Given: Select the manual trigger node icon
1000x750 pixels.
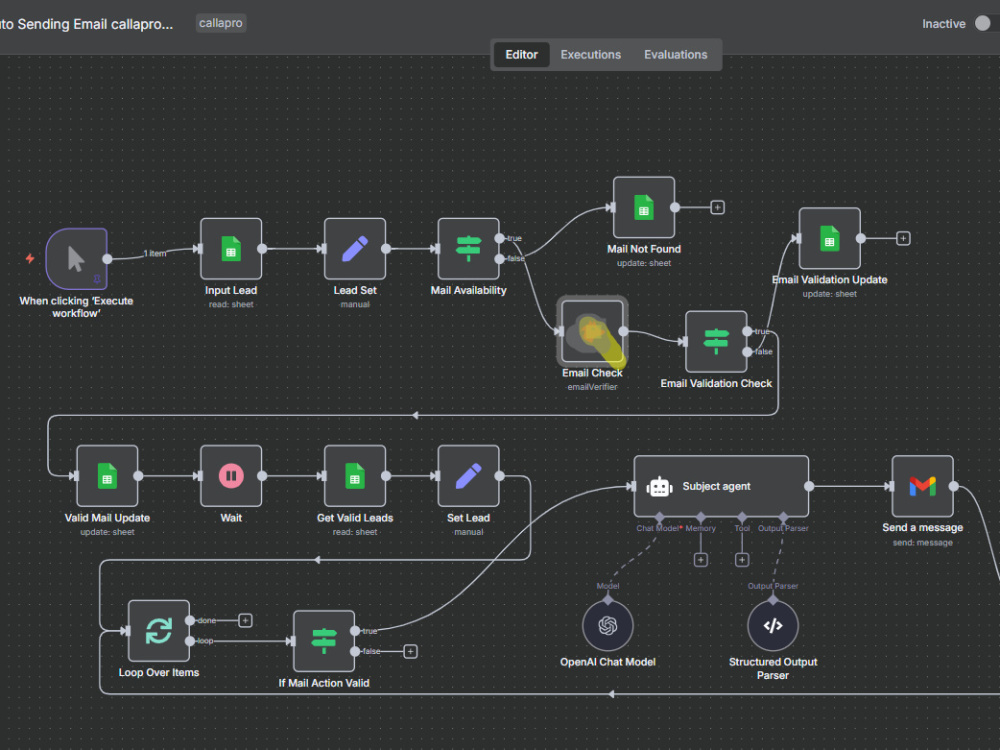Looking at the screenshot, I should tap(77, 258).
